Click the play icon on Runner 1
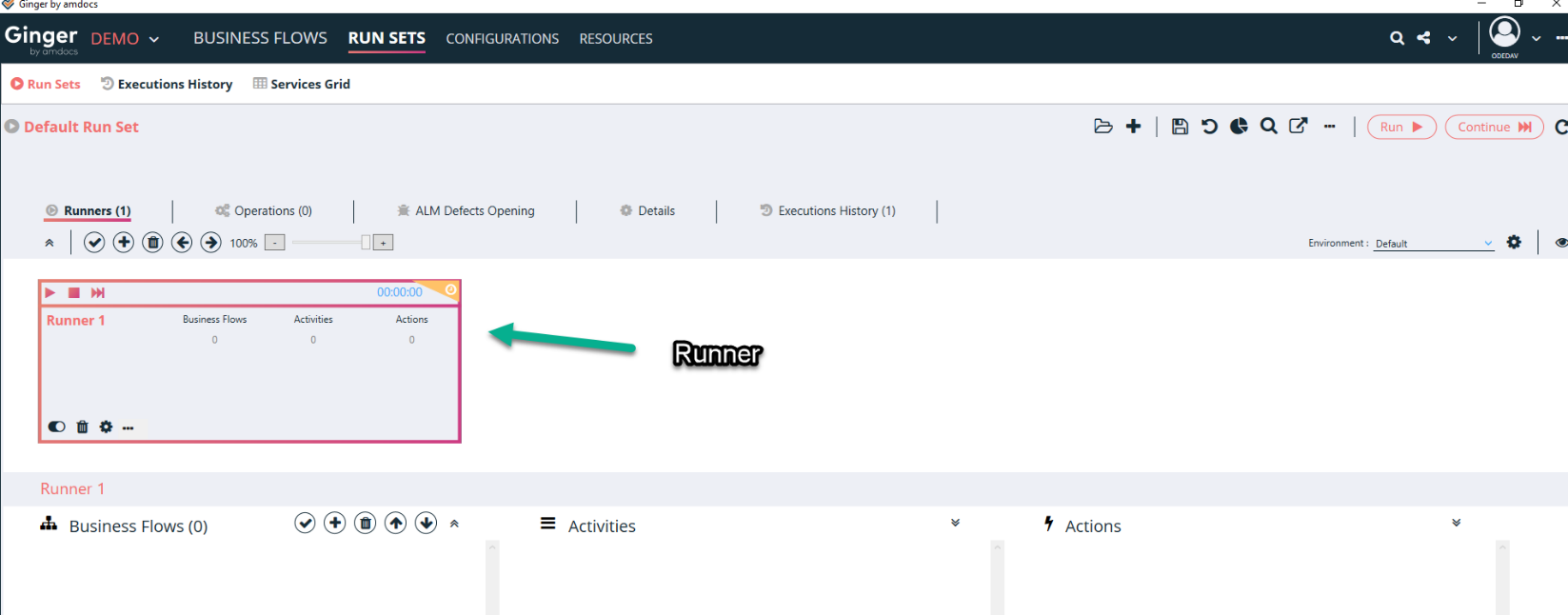This screenshot has height=615, width=1568. click(x=50, y=293)
